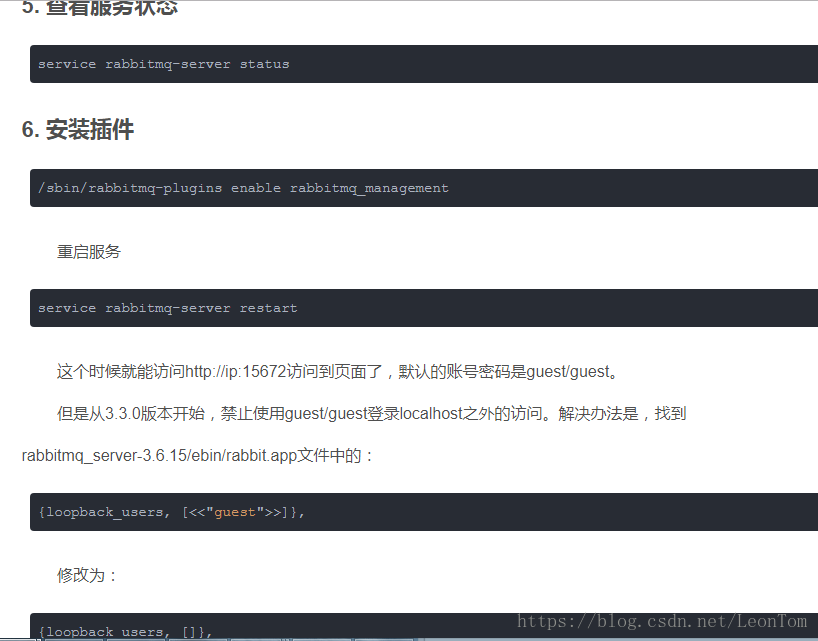This screenshot has width=818, height=641.
Task: Click the 'service rabbitmq-server status' code line
Action: [x=164, y=64]
